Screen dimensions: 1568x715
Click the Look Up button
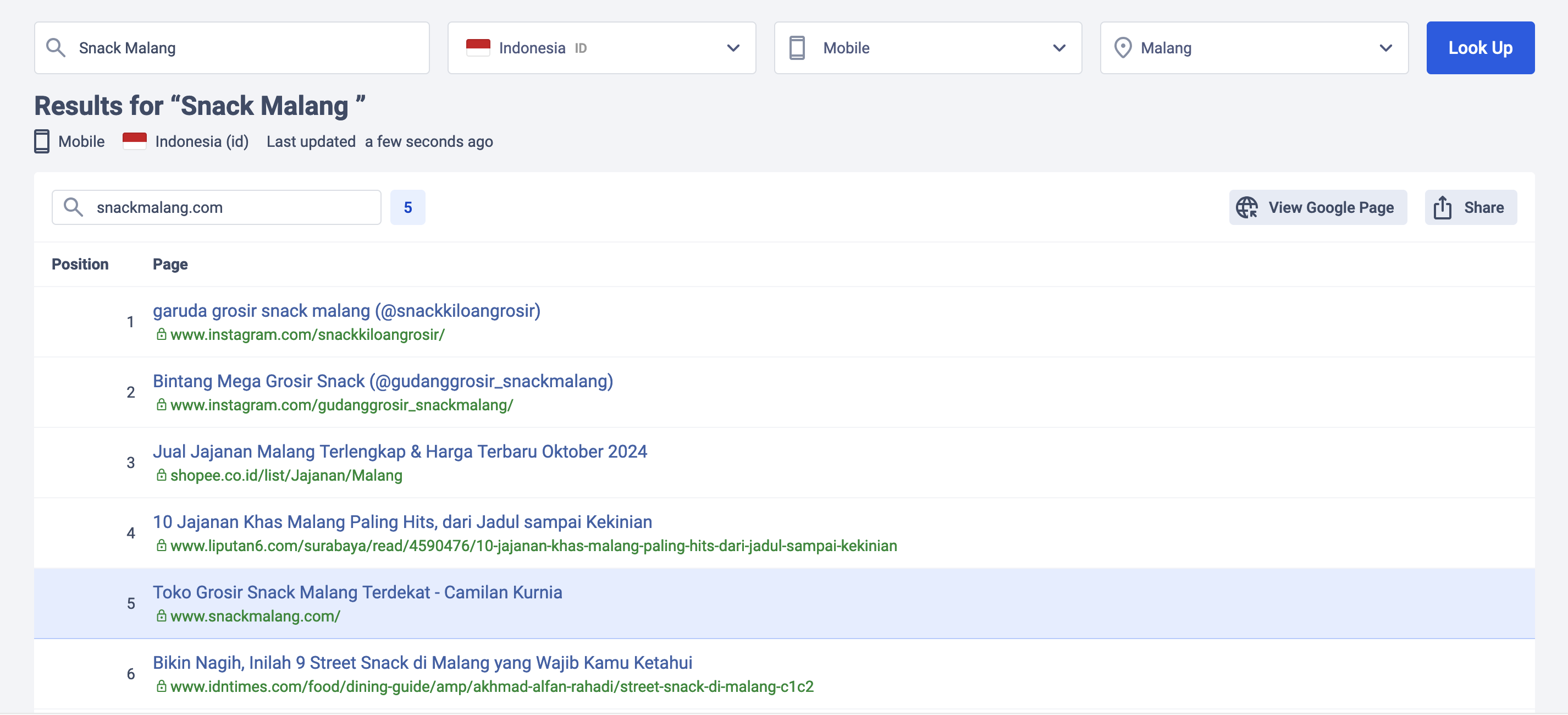coord(1479,48)
